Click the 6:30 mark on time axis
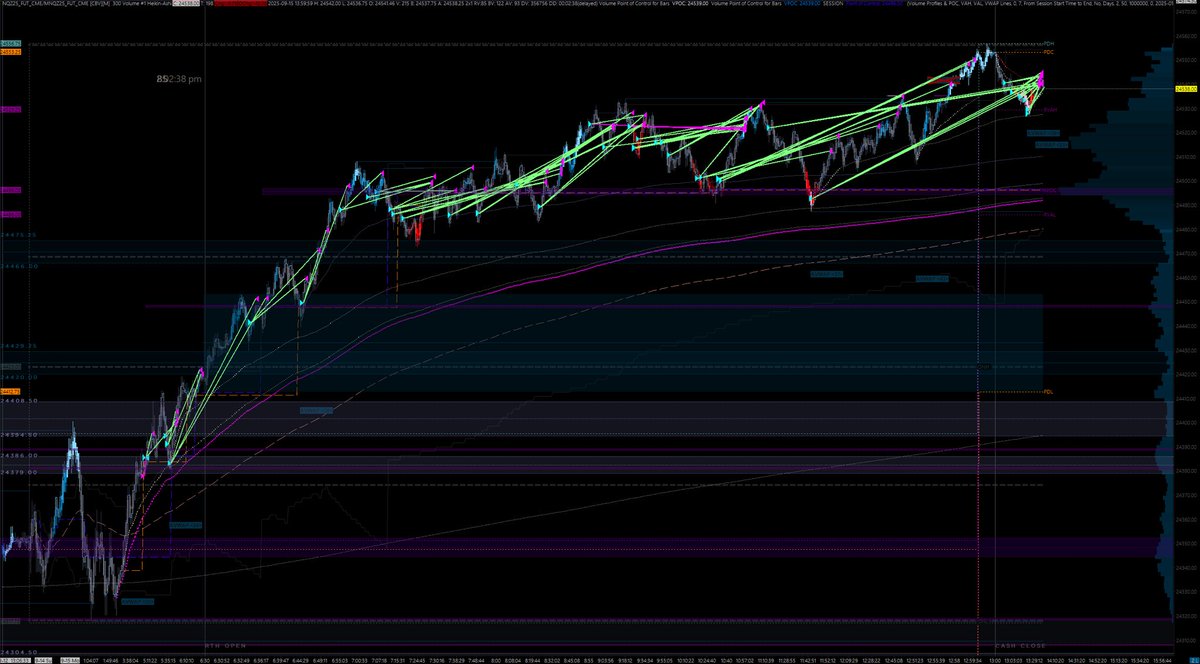 click(204, 659)
